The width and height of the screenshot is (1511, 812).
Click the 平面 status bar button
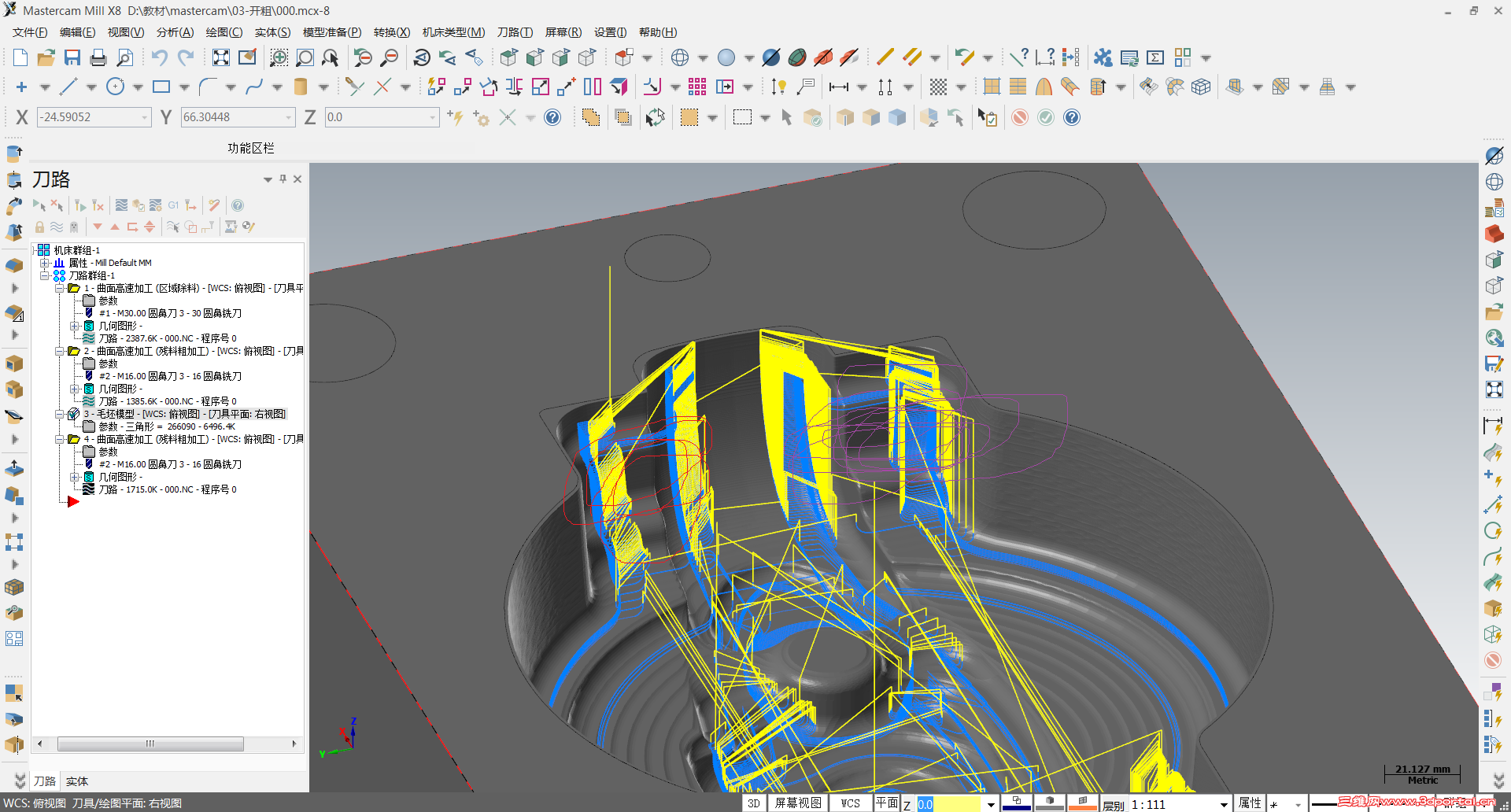[887, 803]
